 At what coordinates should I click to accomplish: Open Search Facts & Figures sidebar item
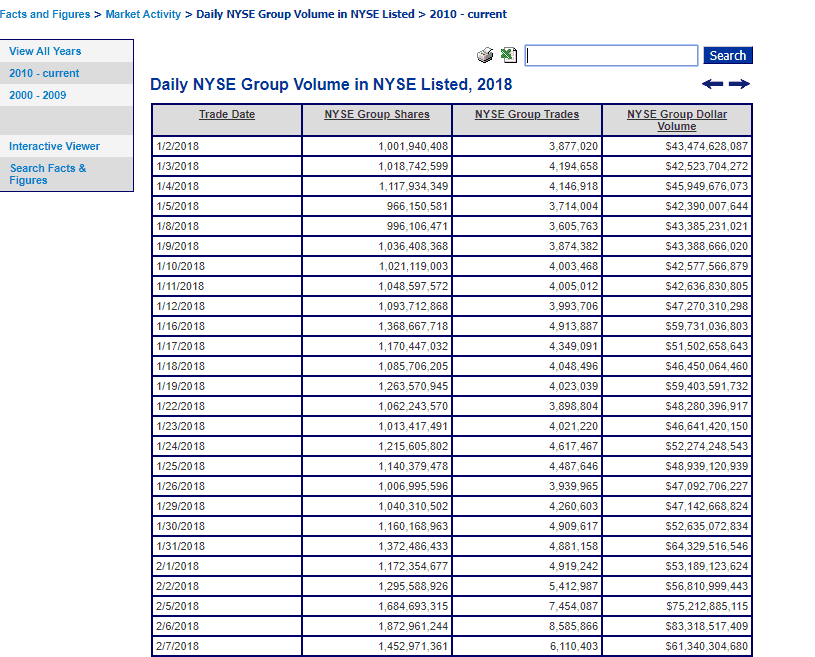coord(48,174)
